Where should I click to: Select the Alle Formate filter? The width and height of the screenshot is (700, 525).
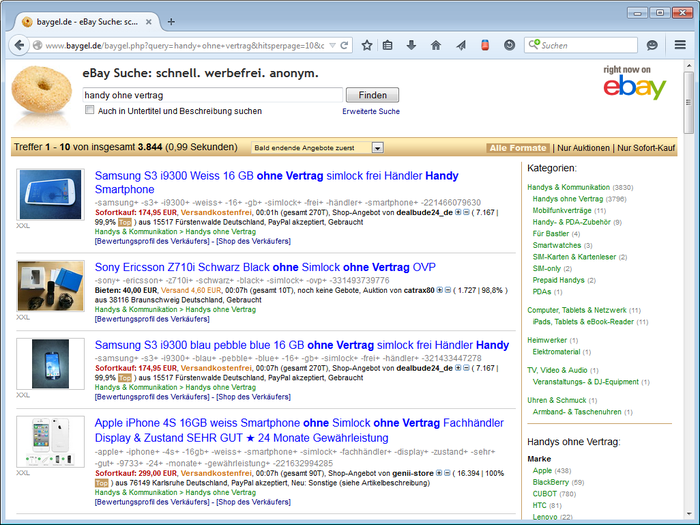coord(518,148)
